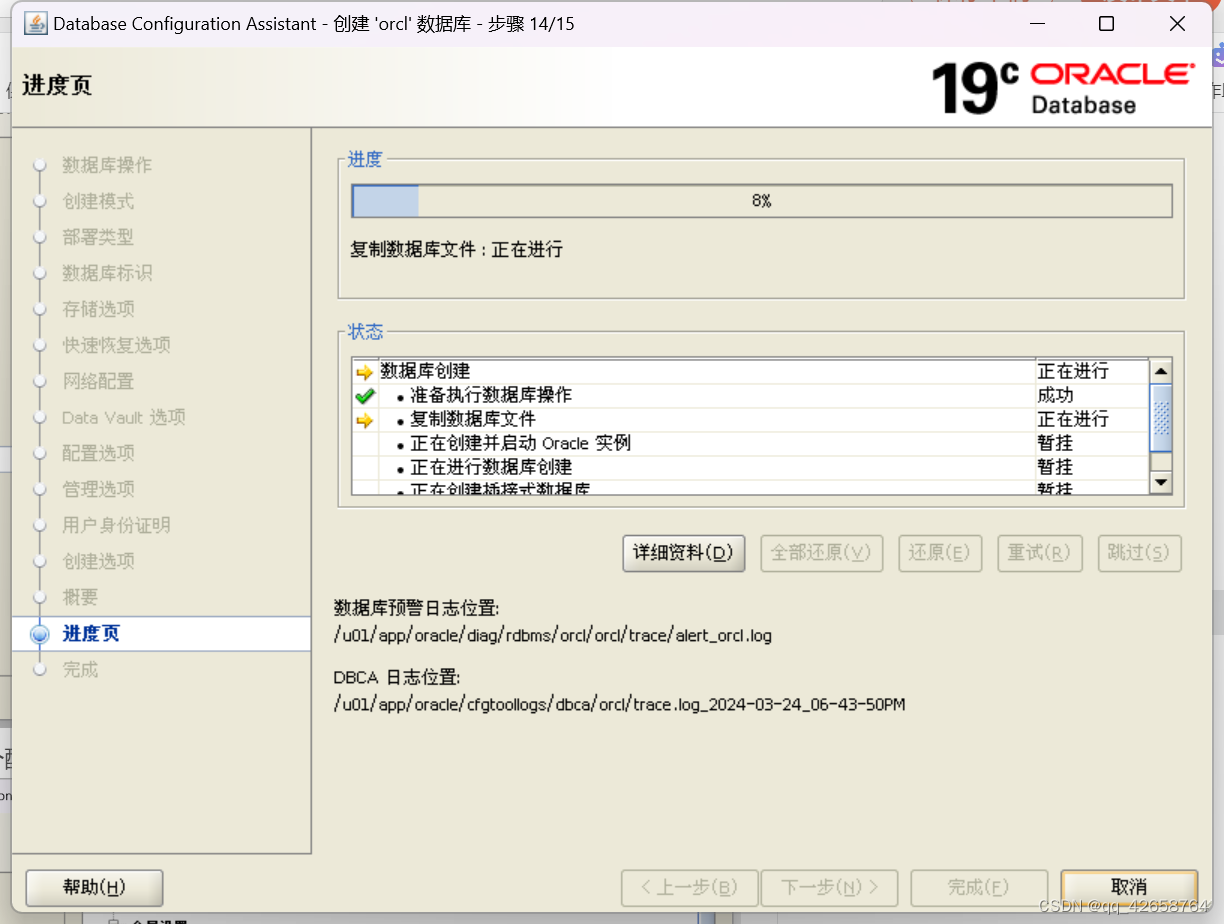Click the 完成(F) finish button

click(979, 888)
